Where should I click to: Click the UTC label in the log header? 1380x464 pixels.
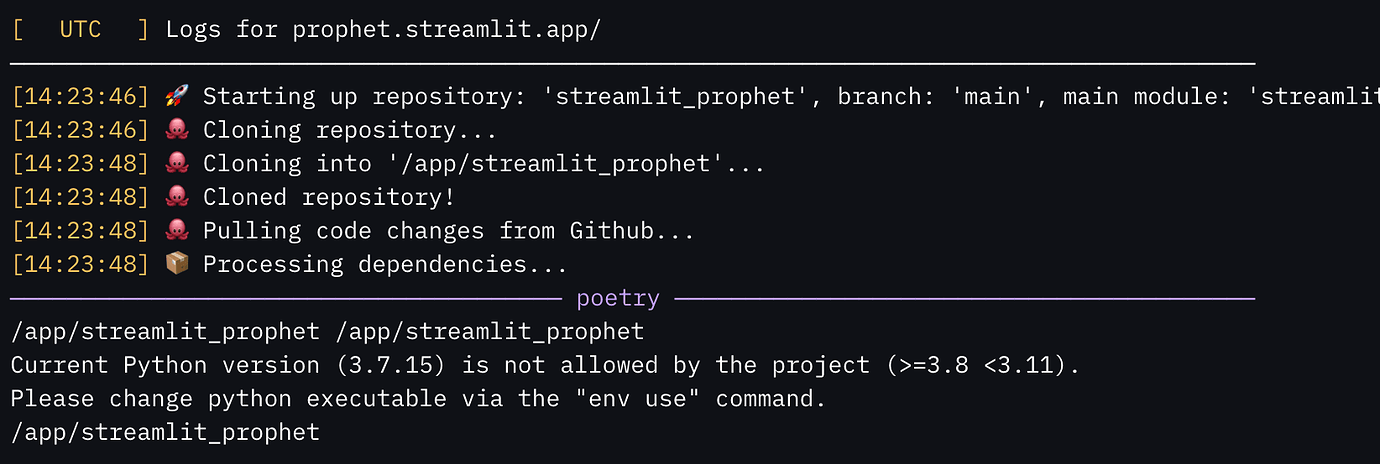tap(80, 30)
